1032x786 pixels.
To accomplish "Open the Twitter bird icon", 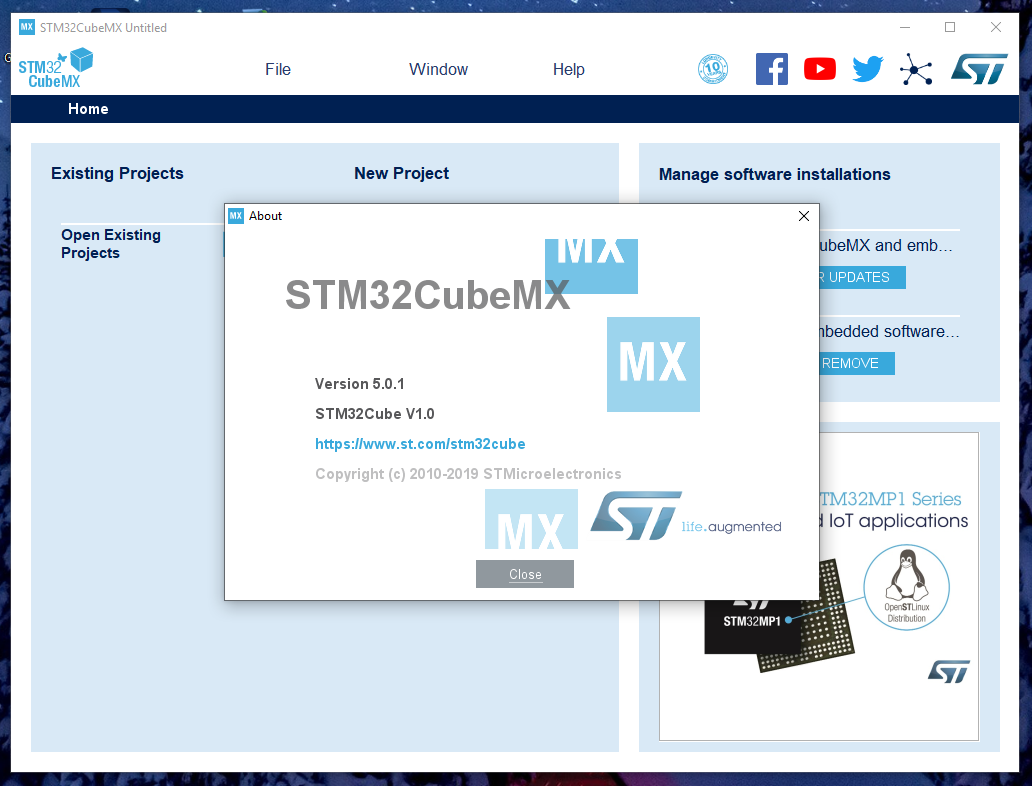I will click(x=867, y=69).
